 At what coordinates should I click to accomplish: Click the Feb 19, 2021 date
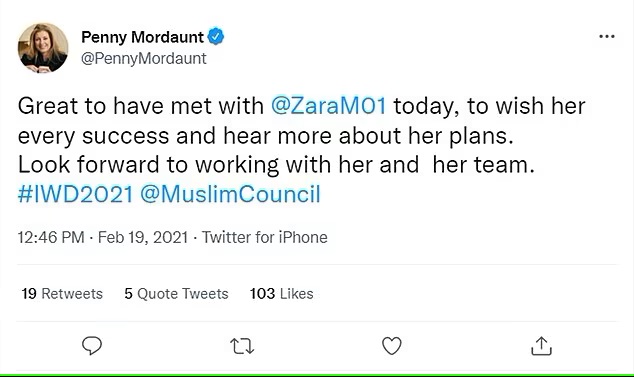tap(143, 237)
